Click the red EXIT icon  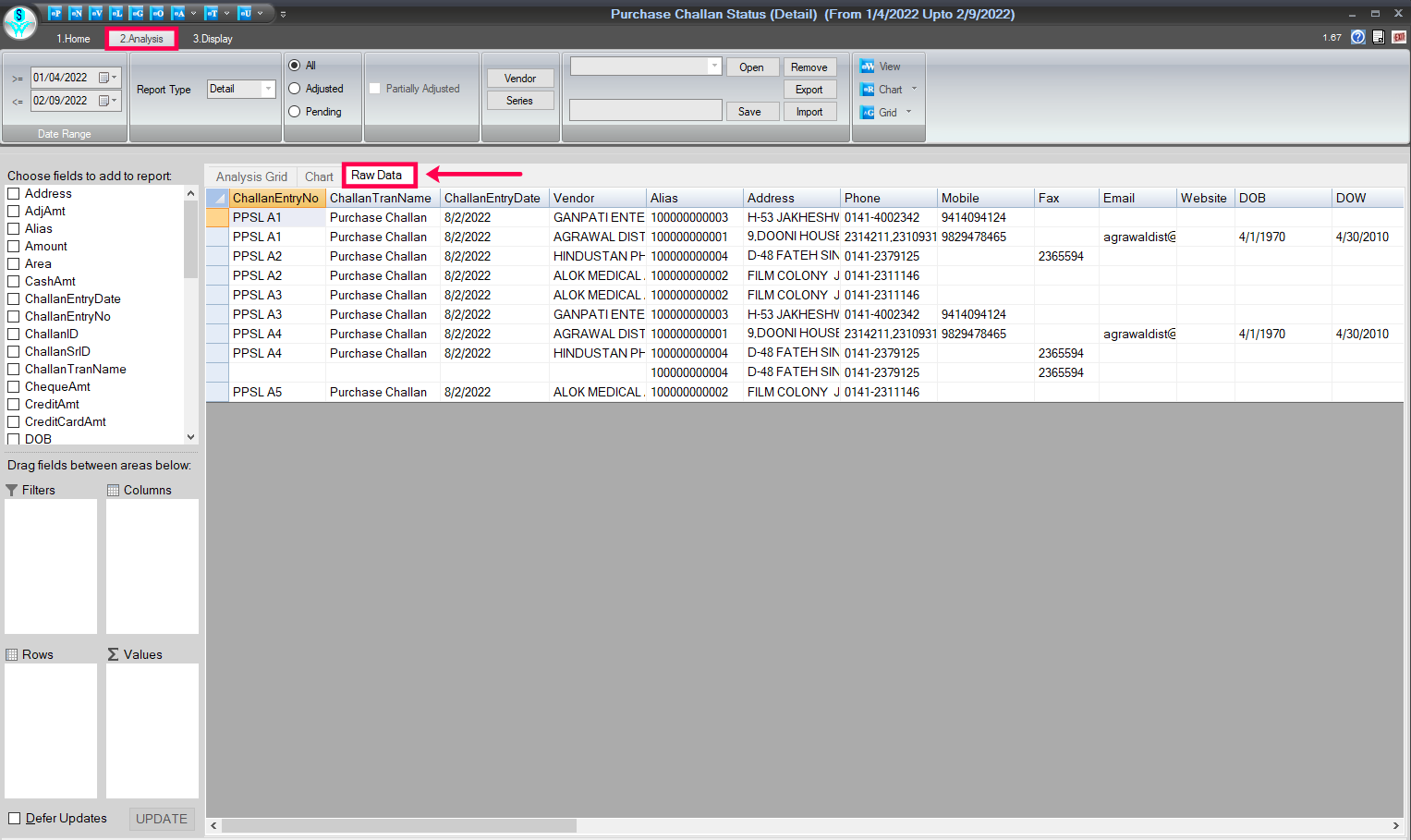1399,37
